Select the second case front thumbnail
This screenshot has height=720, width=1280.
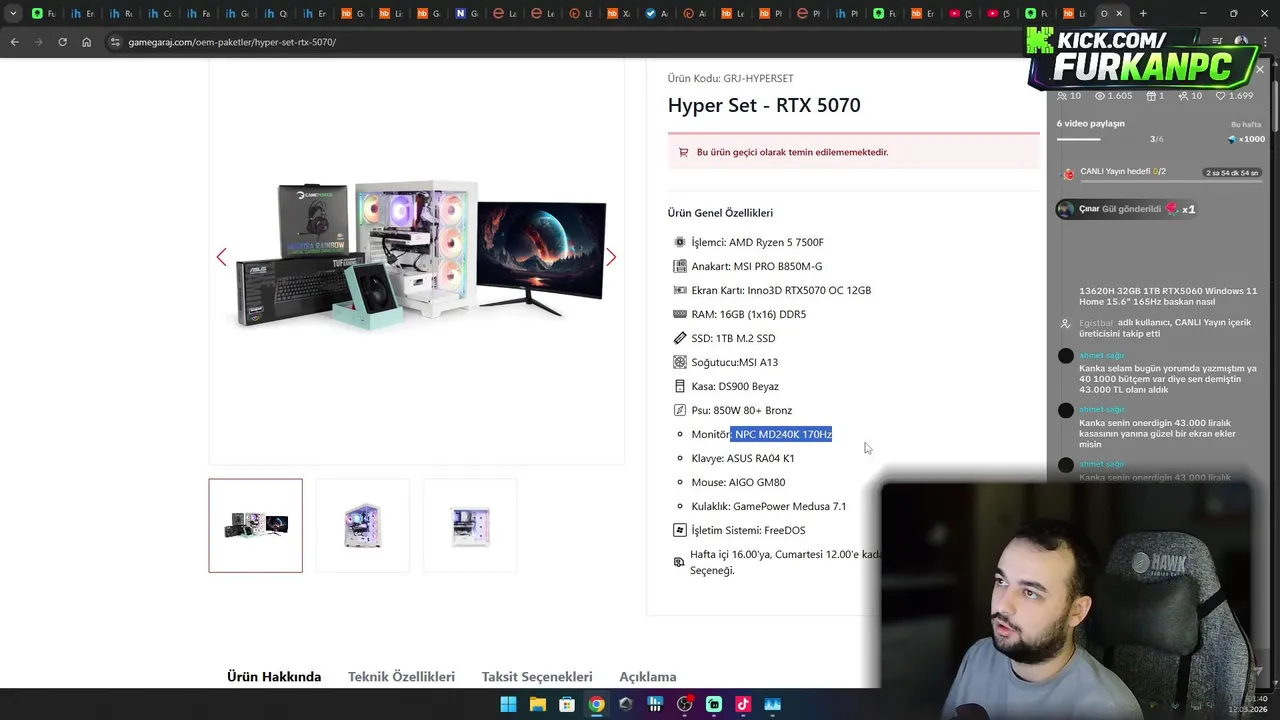click(x=362, y=525)
